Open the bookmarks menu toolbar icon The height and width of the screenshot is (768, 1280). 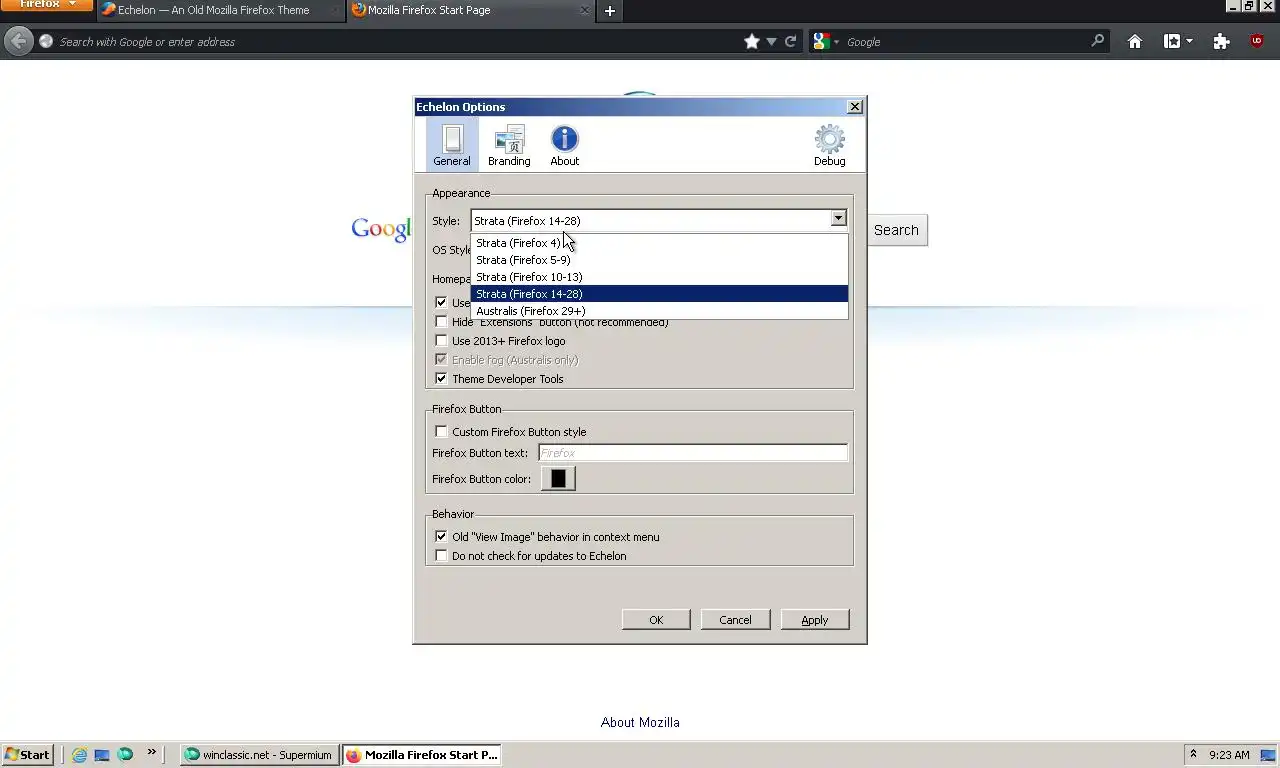[1177, 41]
